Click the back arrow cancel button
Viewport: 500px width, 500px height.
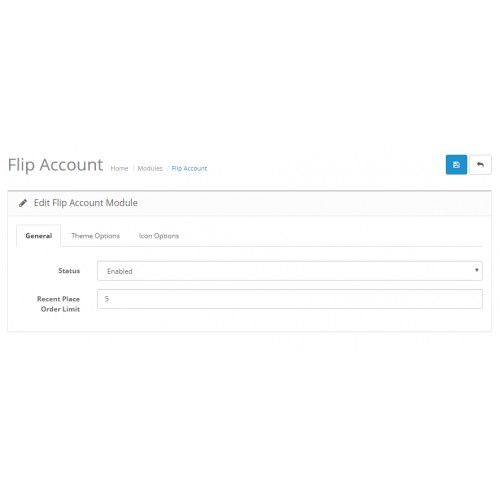pos(480,165)
